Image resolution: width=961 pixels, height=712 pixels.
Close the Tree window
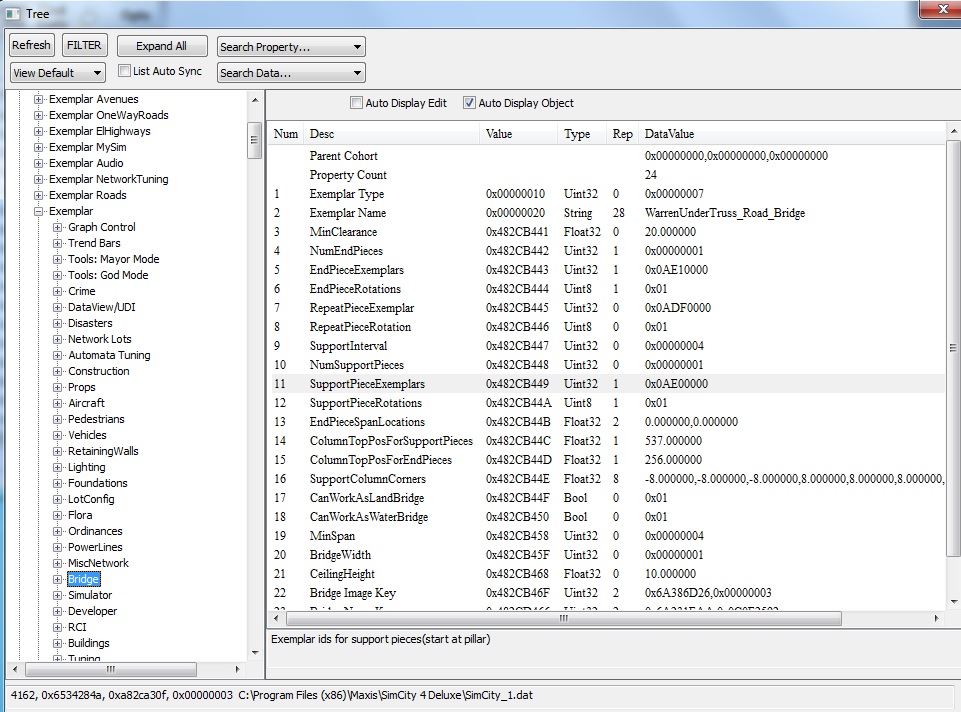941,9
